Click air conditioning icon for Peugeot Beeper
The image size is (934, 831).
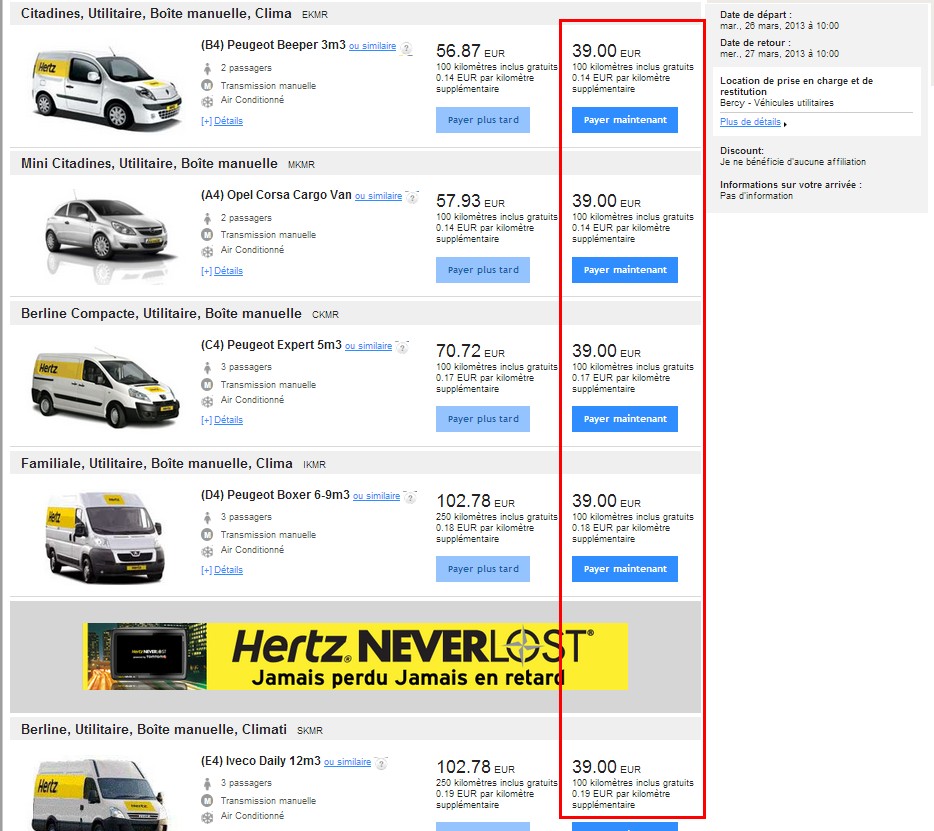click(207, 101)
